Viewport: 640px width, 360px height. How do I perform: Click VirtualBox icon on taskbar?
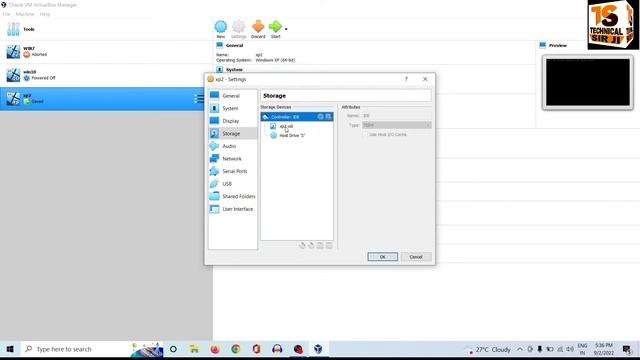click(x=318, y=349)
